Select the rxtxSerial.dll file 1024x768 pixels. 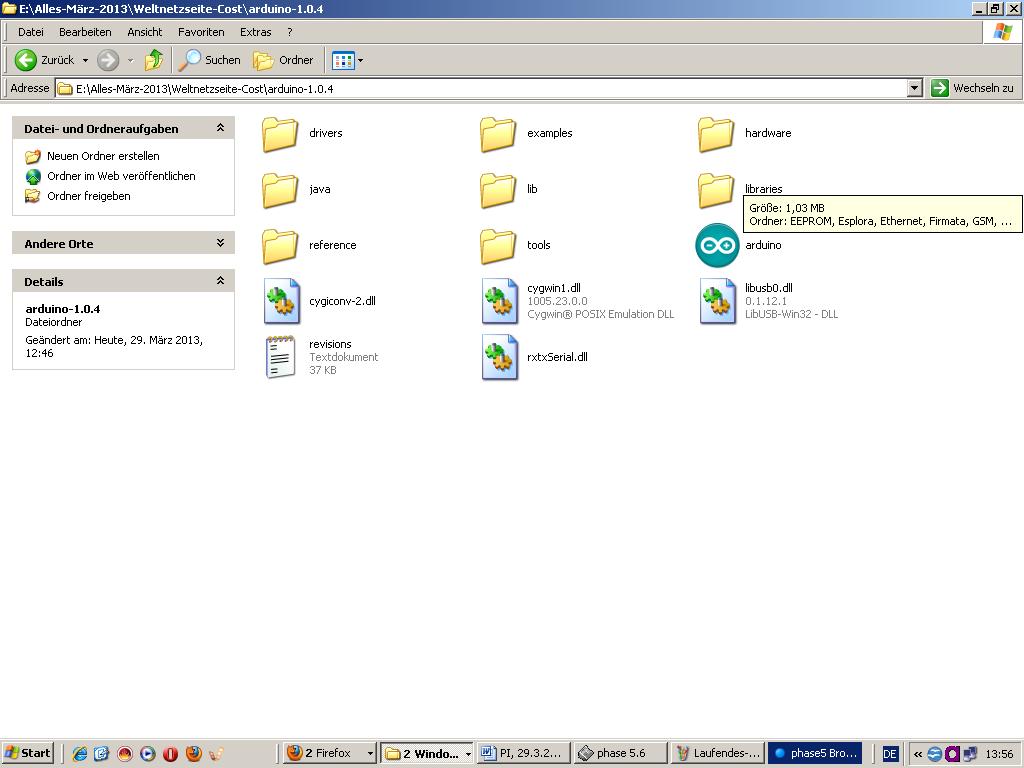coord(535,357)
